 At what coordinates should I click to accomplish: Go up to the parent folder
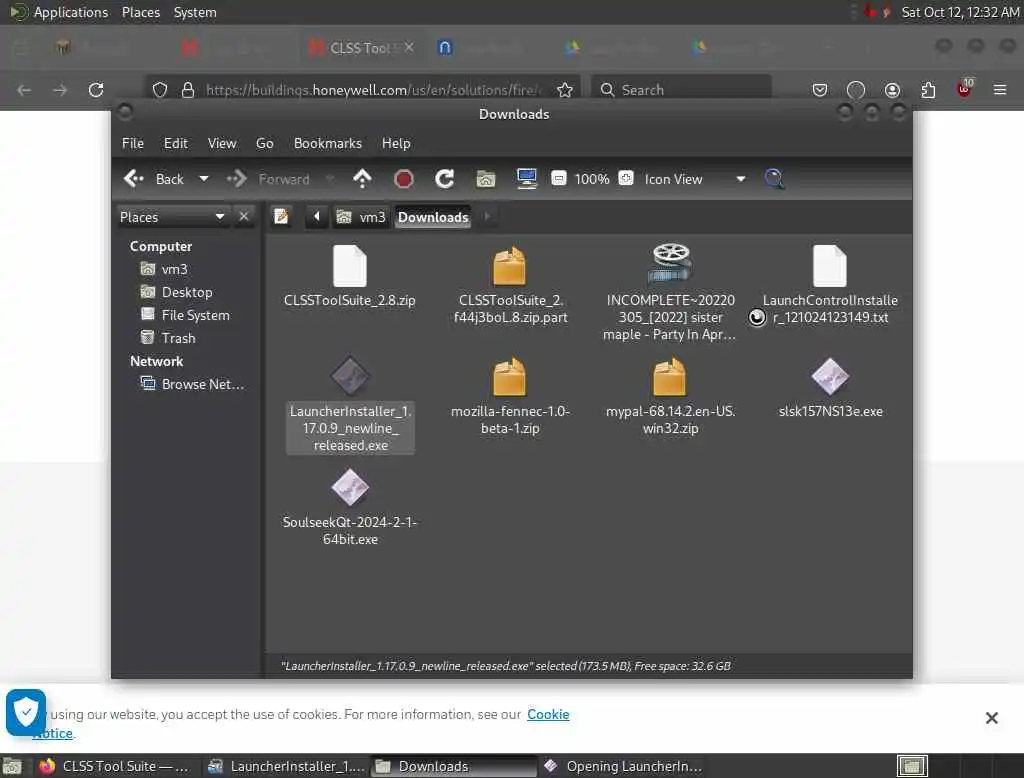(x=362, y=178)
